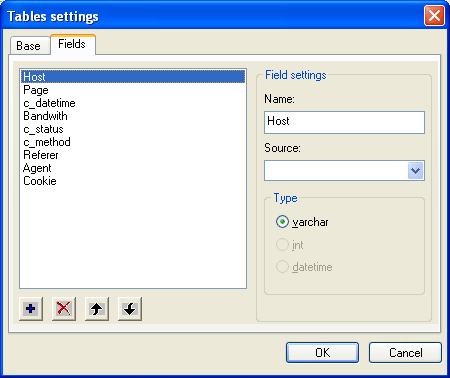Screen dimensions: 450x378
Task: Confirm with the OK button
Action: pos(322,352)
